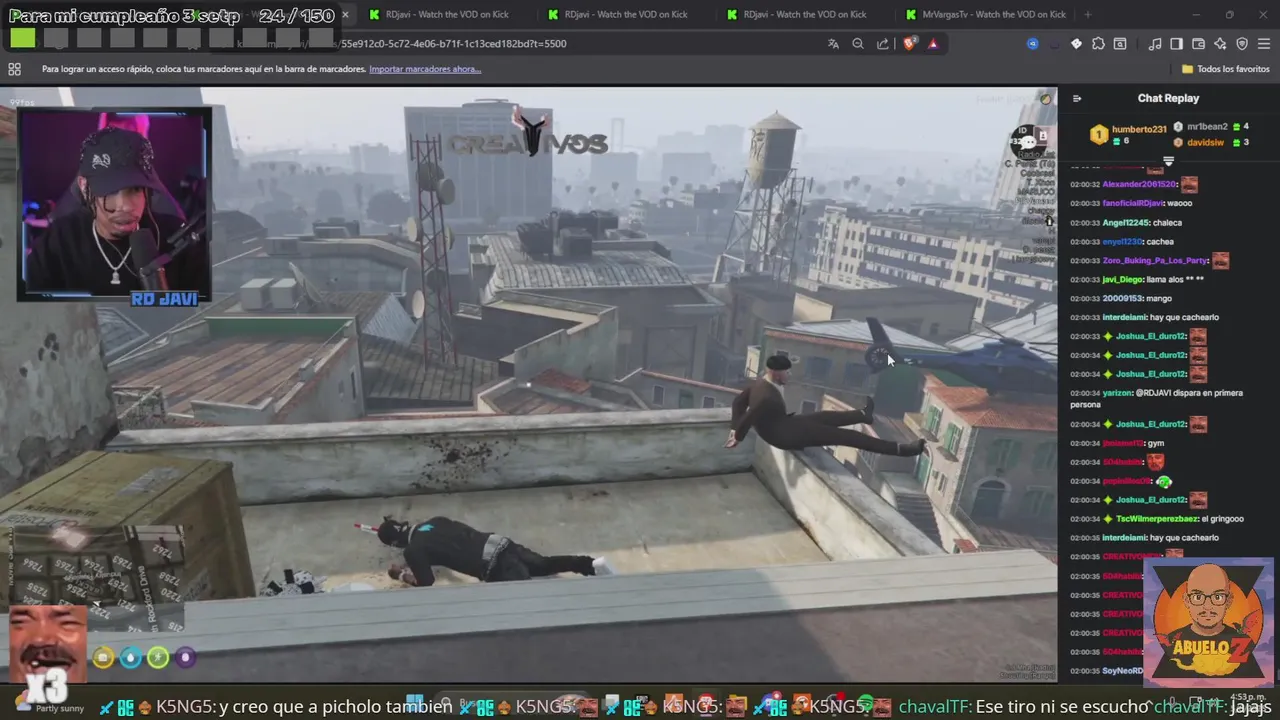Click humberto231 top gifter name
Image resolution: width=1280 pixels, height=720 pixels.
pos(1139,129)
